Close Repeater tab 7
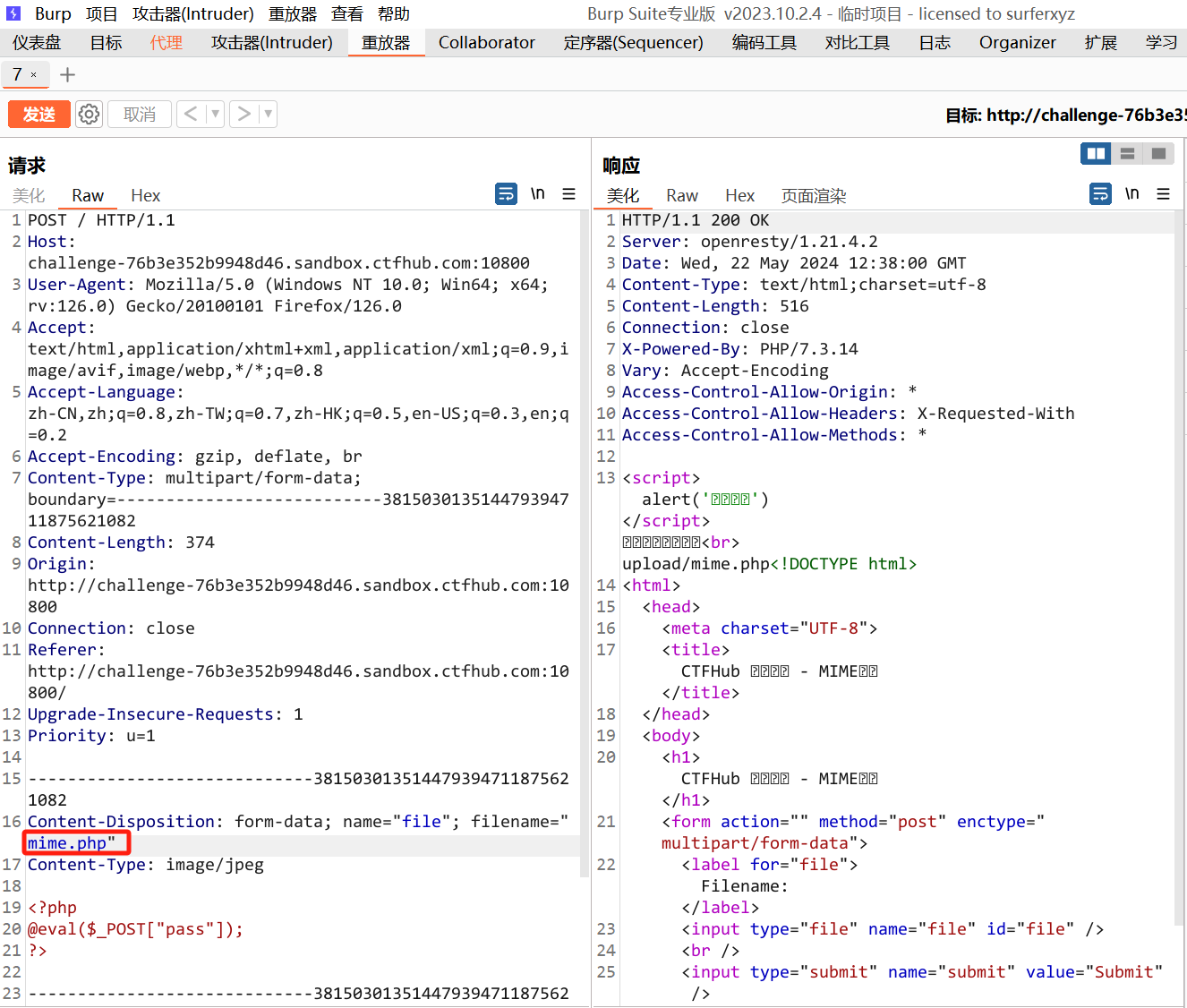The image size is (1187, 1008). (34, 75)
